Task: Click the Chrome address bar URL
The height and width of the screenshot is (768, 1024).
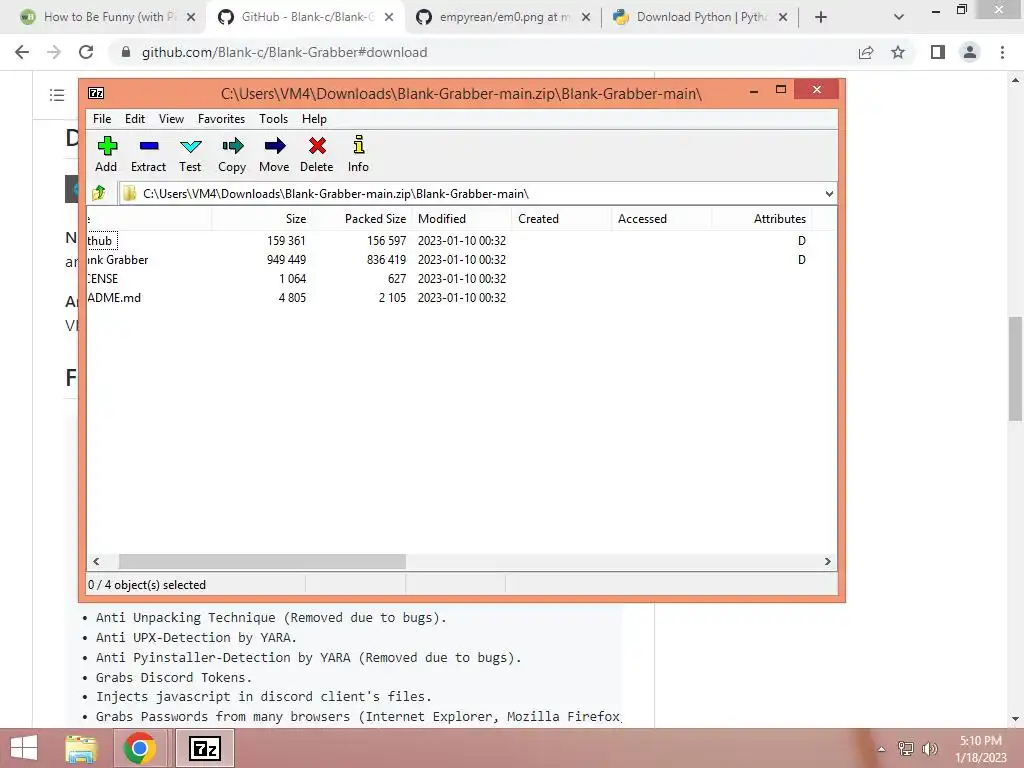Action: (284, 52)
